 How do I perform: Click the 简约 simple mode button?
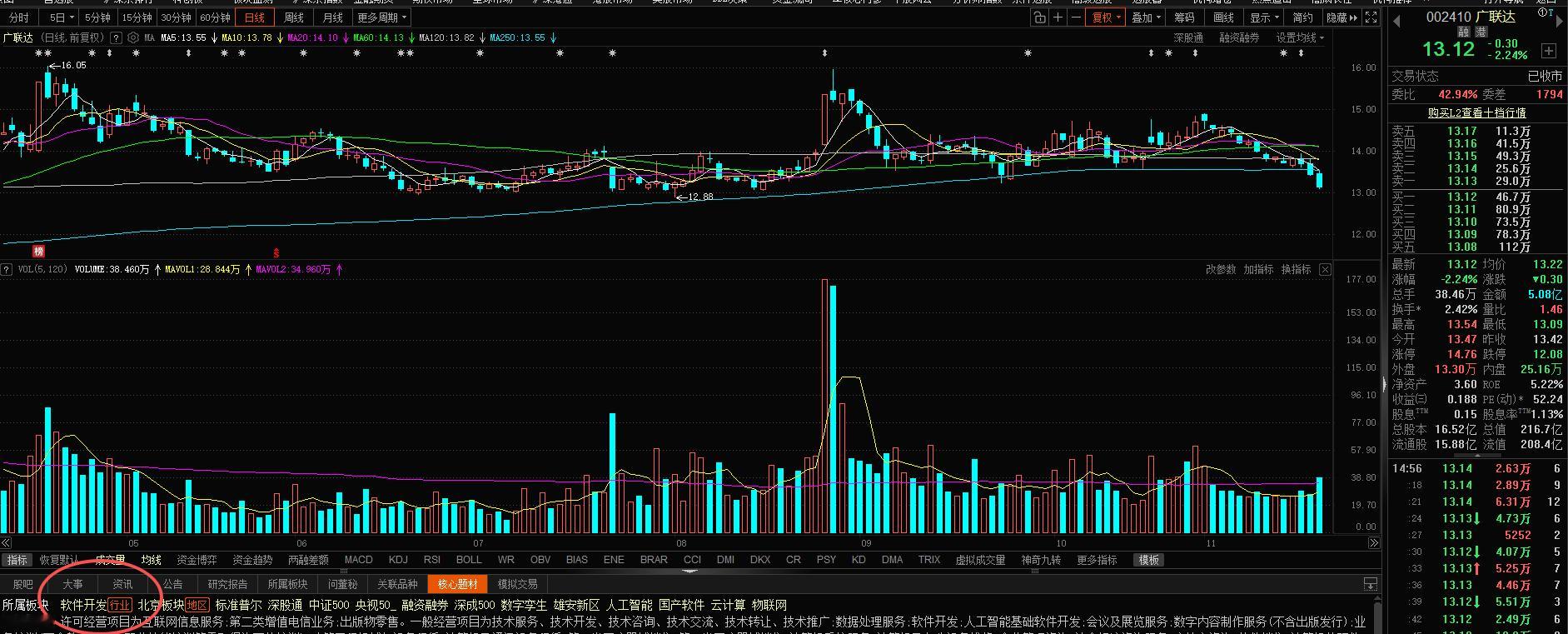(x=1302, y=17)
